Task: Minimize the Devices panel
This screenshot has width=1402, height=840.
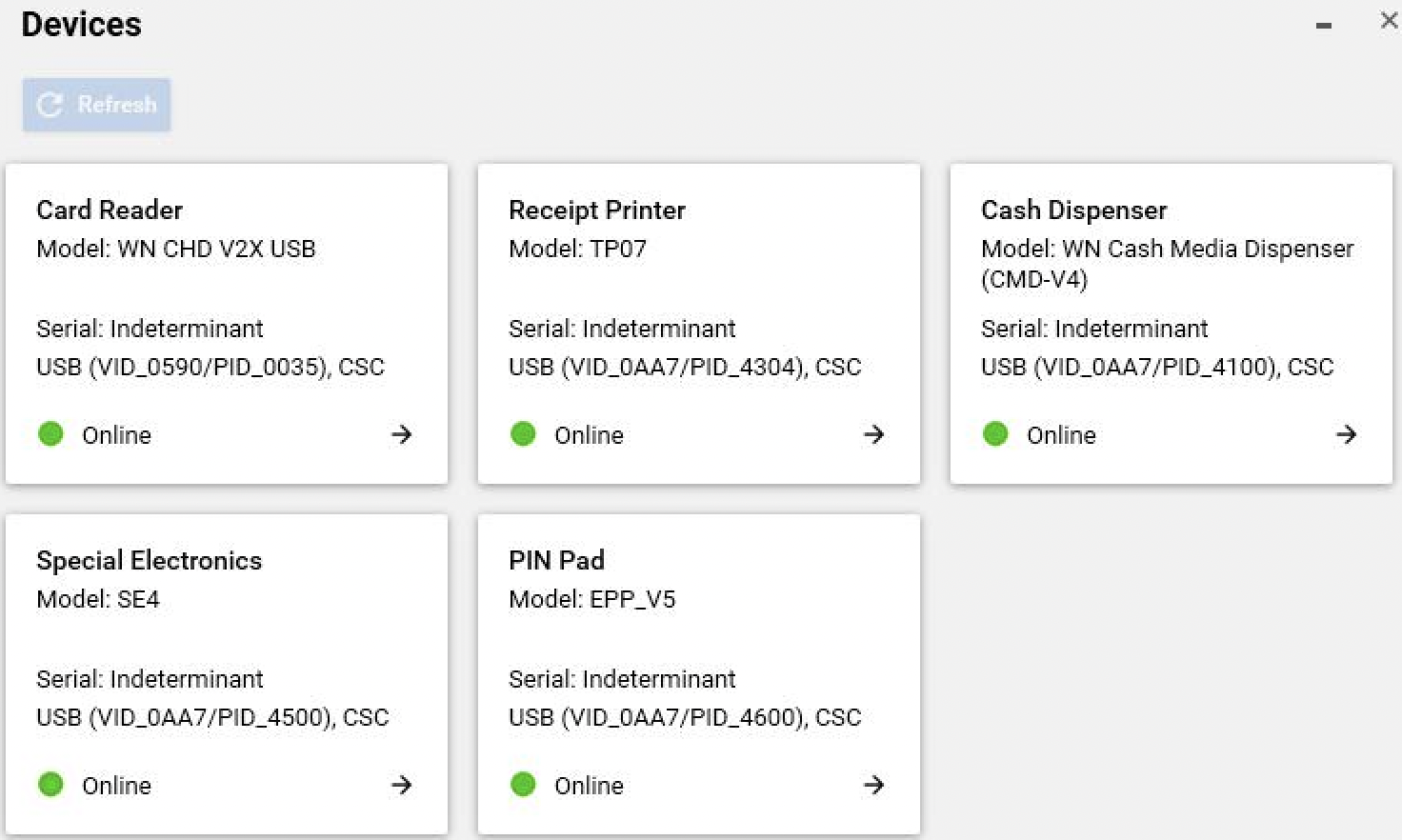Action: [x=1323, y=25]
